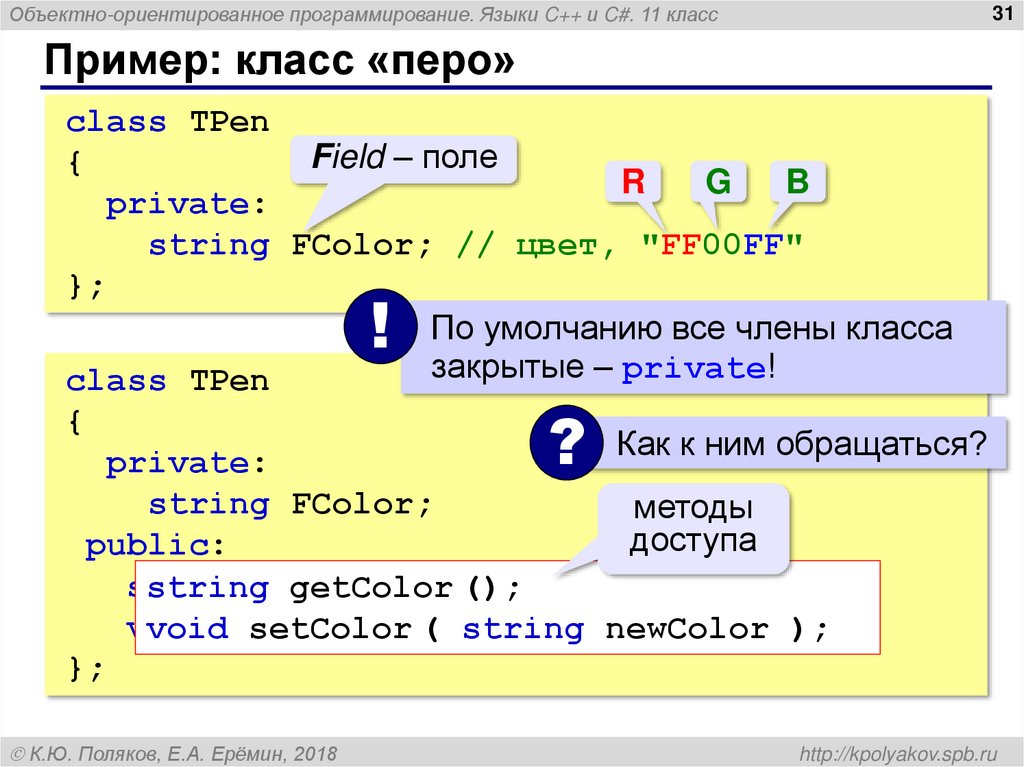Click the header «Объектно-ориентированное программирование» text
The image size is (1024, 767).
242,14
